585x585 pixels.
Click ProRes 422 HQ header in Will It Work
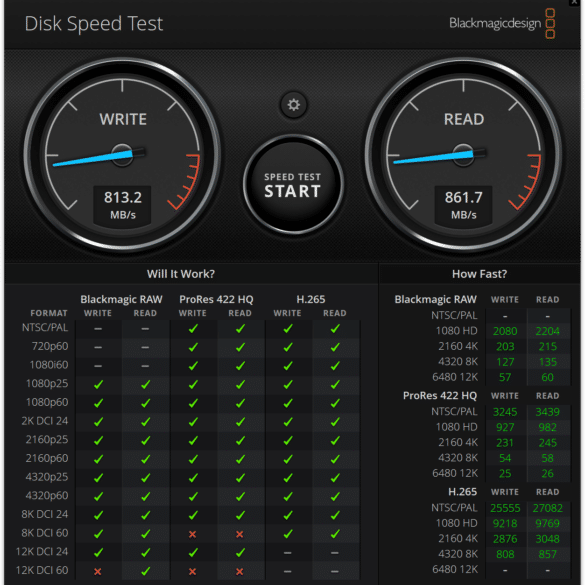click(216, 299)
